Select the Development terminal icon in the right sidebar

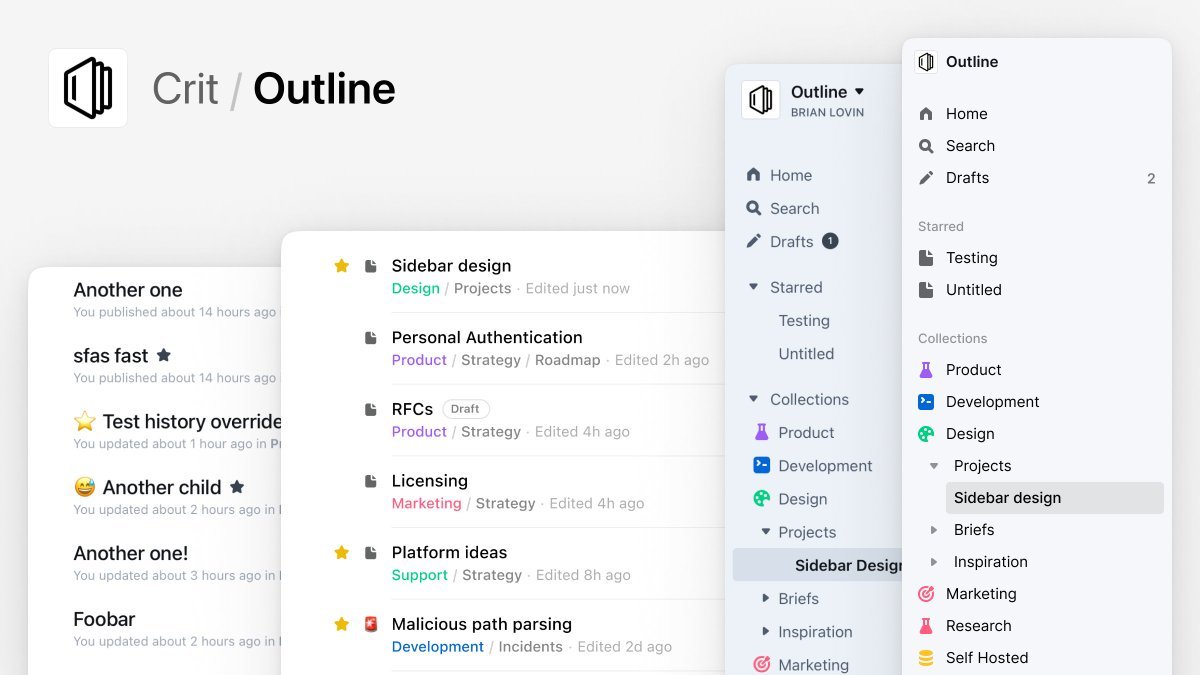tap(926, 402)
